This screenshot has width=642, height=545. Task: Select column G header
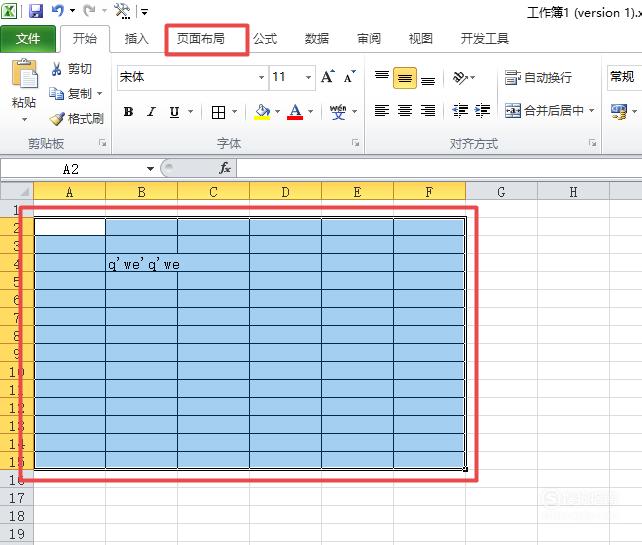(x=501, y=192)
